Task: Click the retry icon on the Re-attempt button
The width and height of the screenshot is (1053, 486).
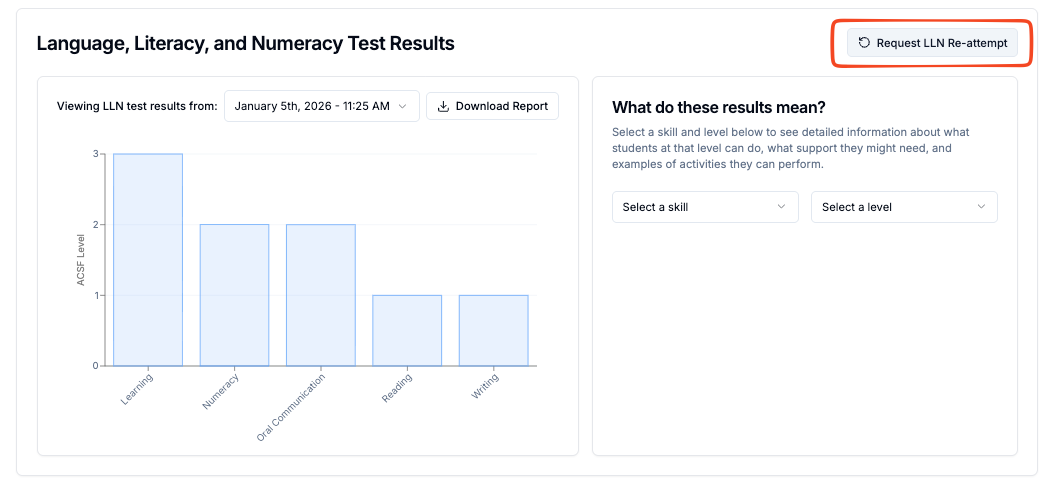Action: click(x=864, y=42)
